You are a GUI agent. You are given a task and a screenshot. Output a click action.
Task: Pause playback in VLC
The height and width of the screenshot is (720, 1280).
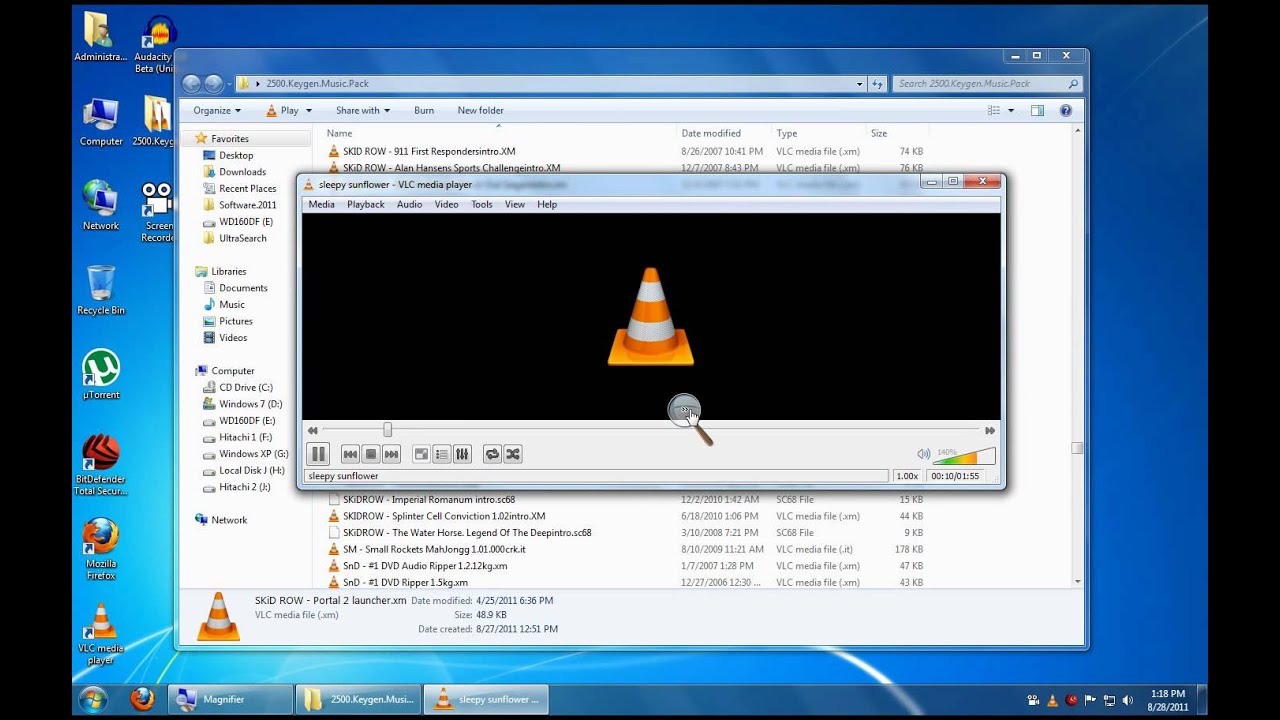[318, 454]
